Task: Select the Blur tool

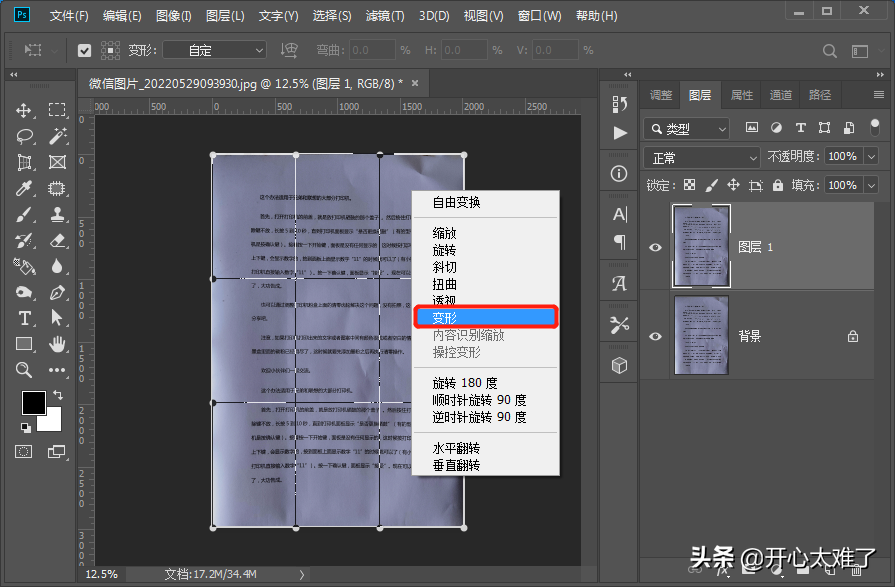Action: 57,267
